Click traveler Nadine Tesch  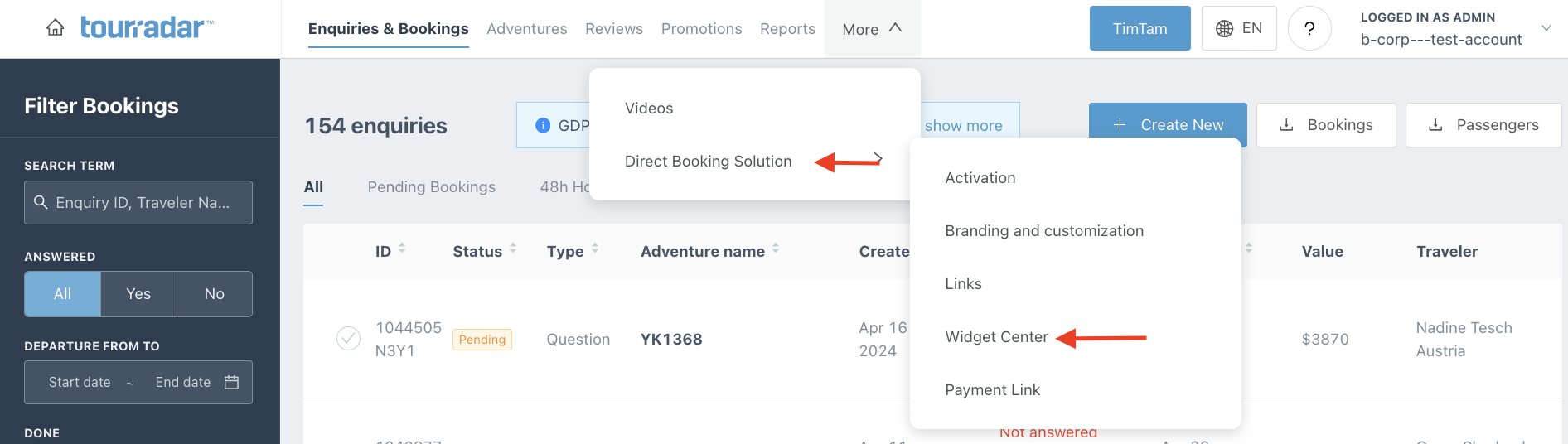pyautogui.click(x=1464, y=328)
